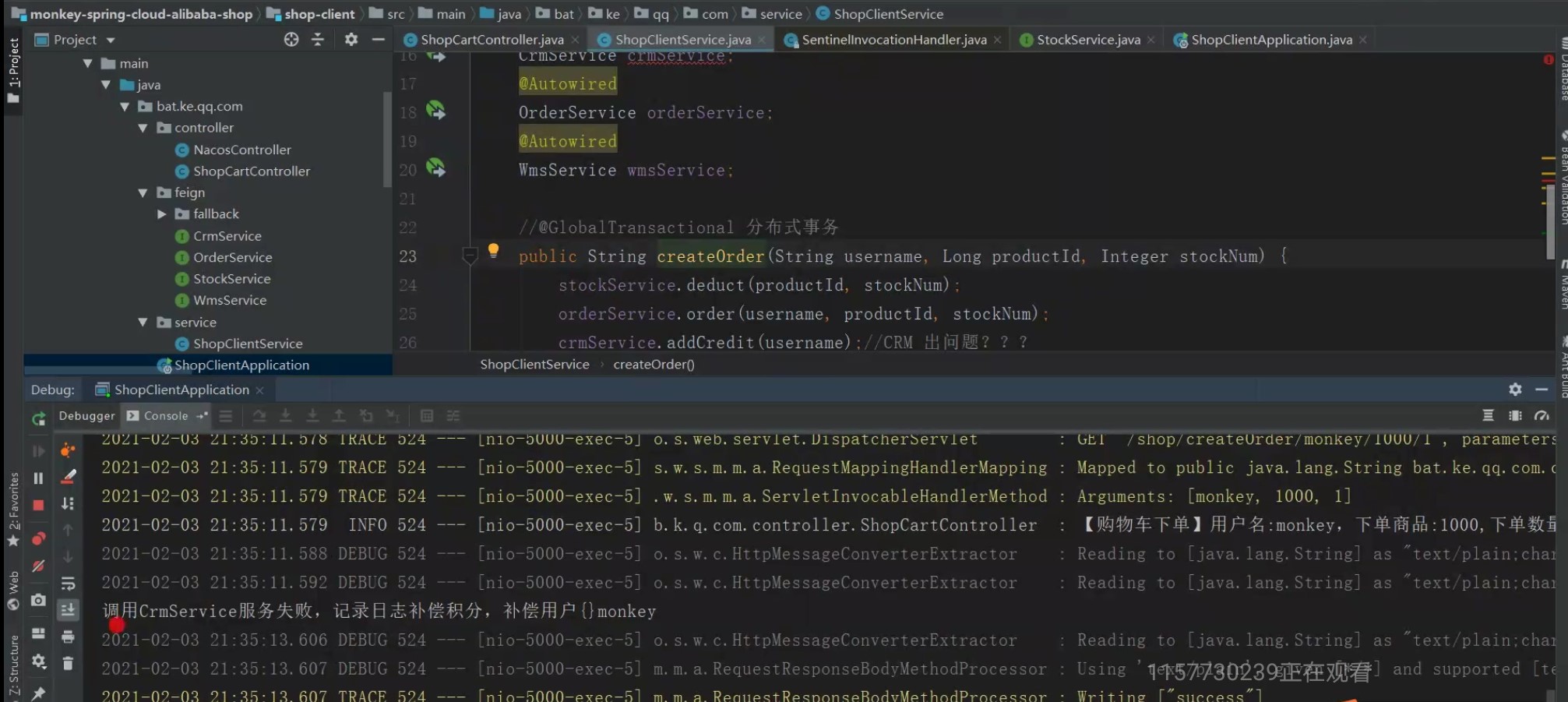The width and height of the screenshot is (1568, 702).
Task: Clear all console output trash icon
Action: pos(68,663)
